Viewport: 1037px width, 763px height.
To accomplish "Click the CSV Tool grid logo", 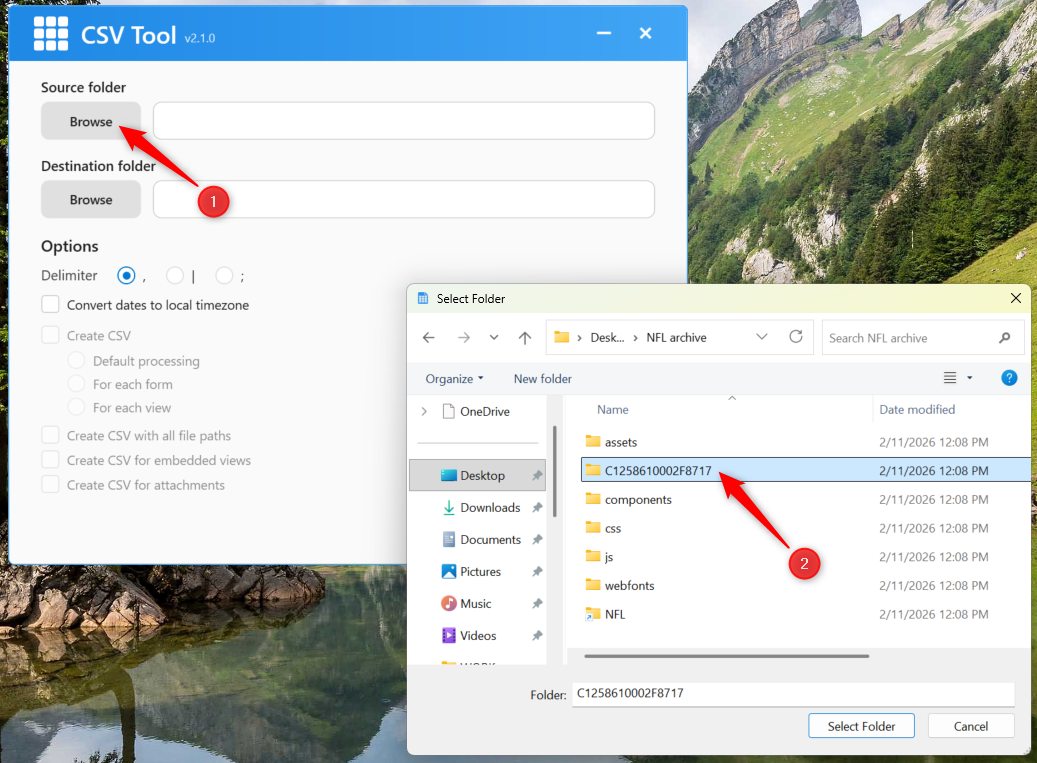I will tap(50, 34).
